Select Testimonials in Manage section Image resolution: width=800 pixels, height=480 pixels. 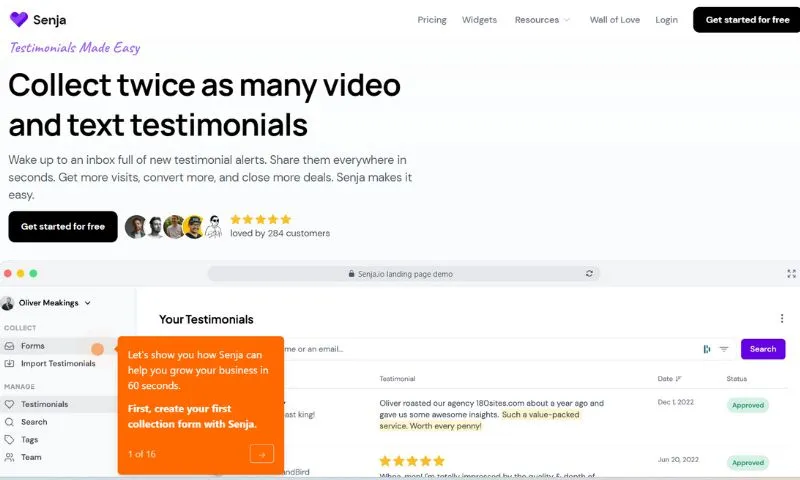coord(44,405)
